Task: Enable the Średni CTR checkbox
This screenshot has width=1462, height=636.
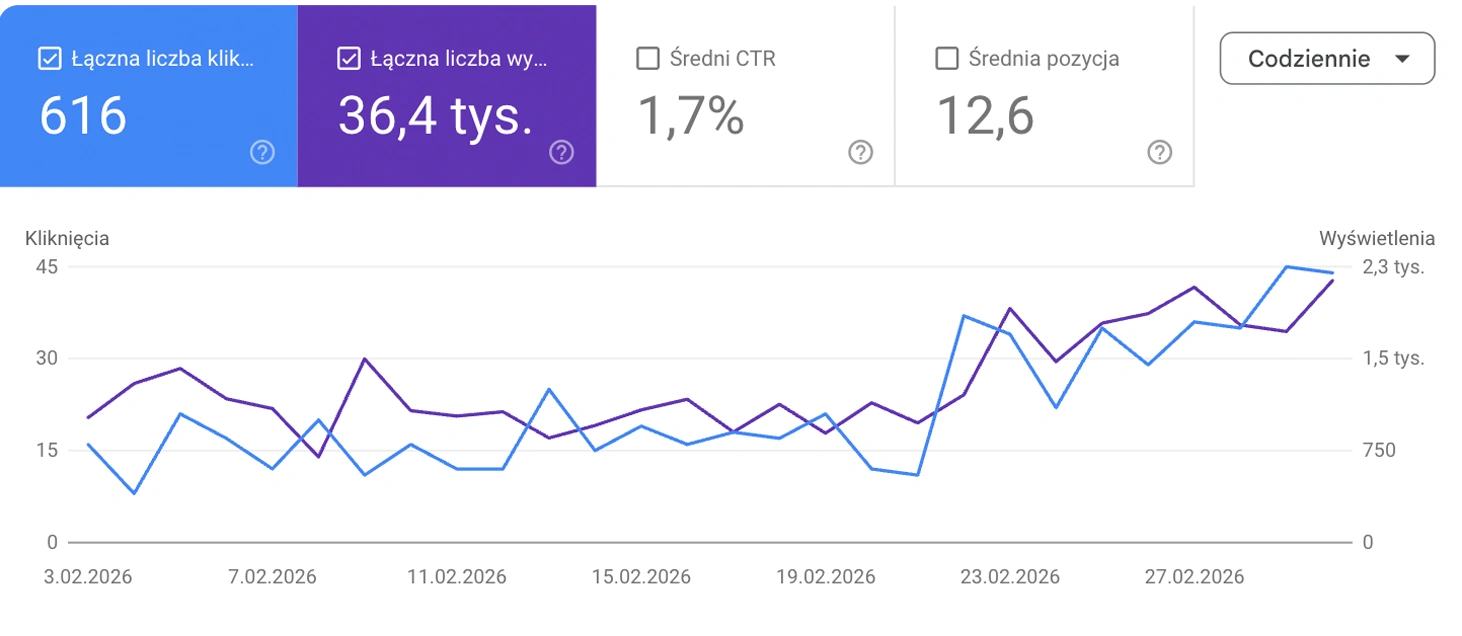Action: pyautogui.click(x=648, y=59)
